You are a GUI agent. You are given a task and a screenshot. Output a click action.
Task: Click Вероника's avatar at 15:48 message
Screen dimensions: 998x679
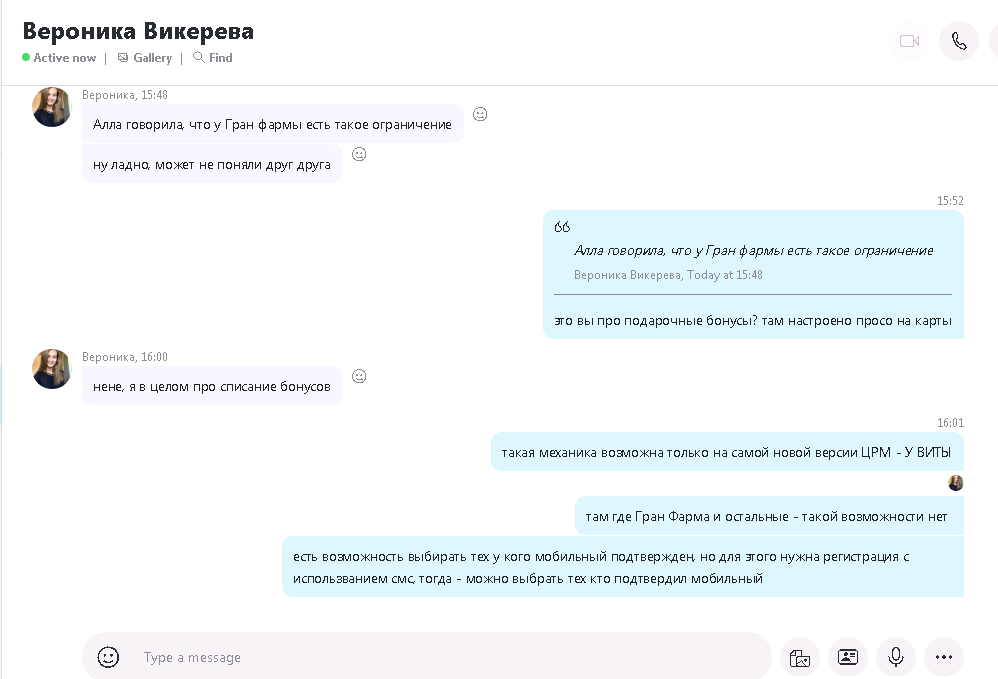coord(52,107)
